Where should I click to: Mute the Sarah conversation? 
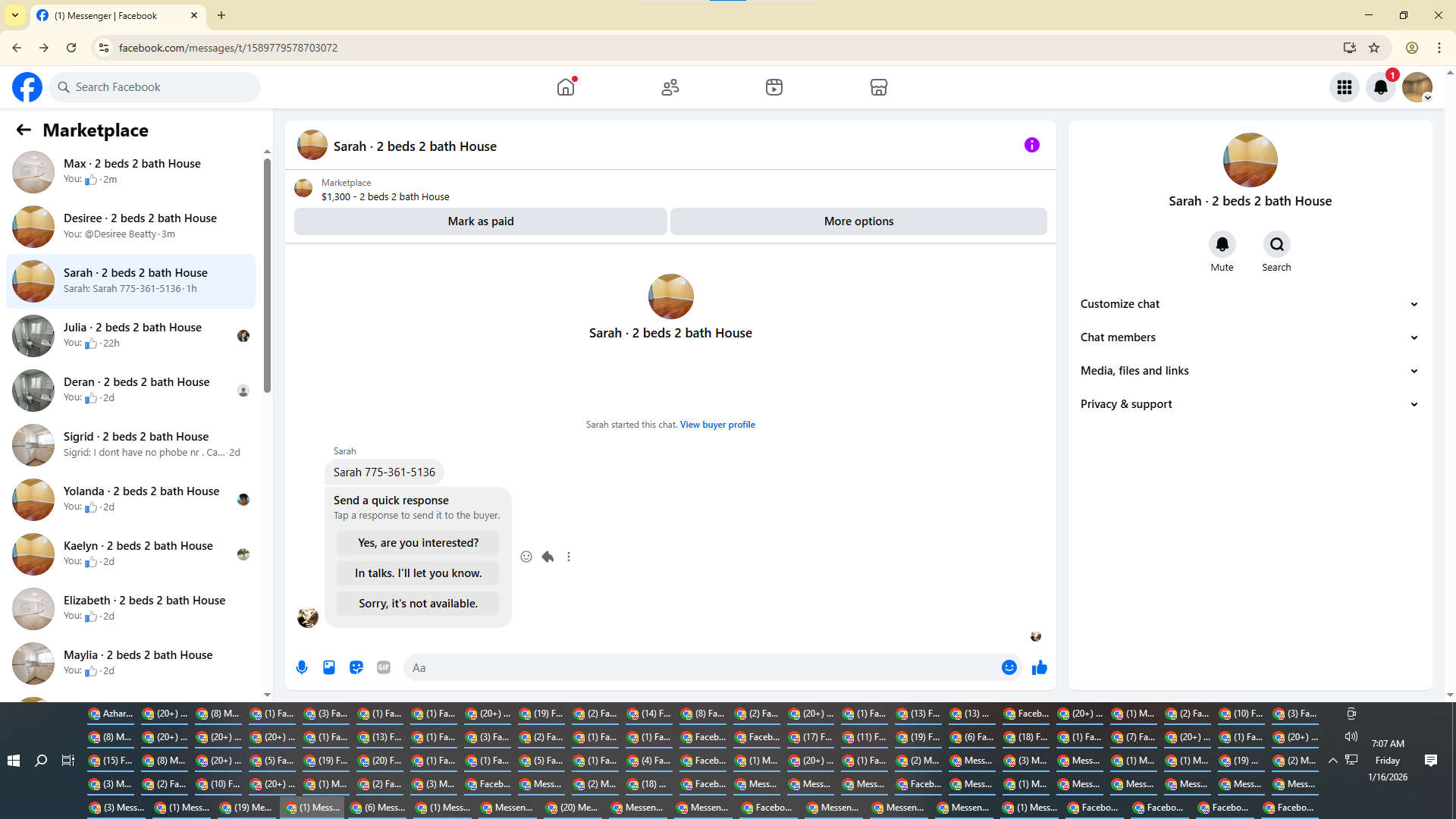(1222, 244)
